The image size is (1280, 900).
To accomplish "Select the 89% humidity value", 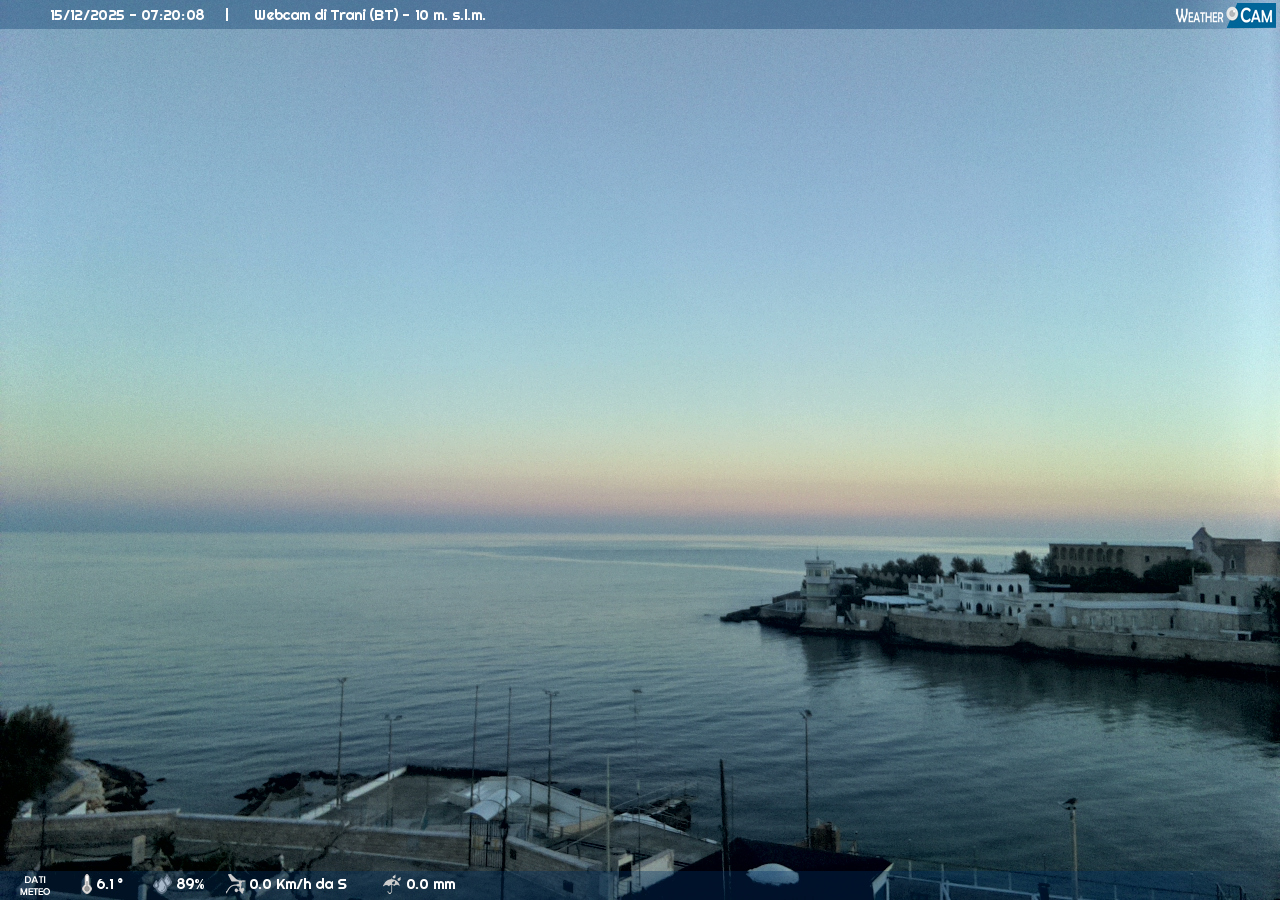I will (x=190, y=884).
